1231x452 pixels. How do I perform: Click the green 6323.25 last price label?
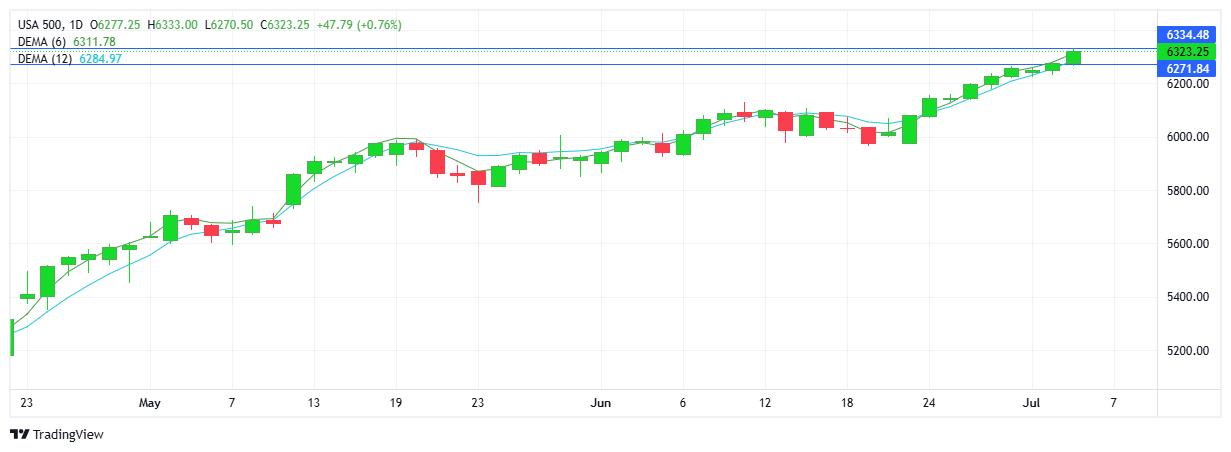point(1189,51)
